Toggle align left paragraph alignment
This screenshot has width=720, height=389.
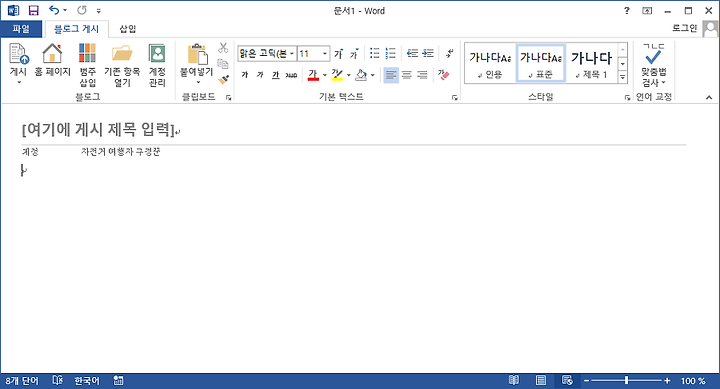point(391,74)
